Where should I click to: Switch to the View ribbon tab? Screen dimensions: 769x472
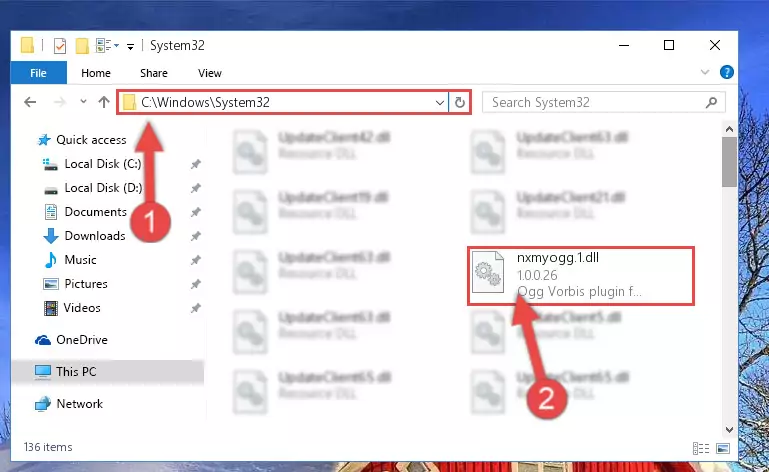pyautogui.click(x=209, y=73)
